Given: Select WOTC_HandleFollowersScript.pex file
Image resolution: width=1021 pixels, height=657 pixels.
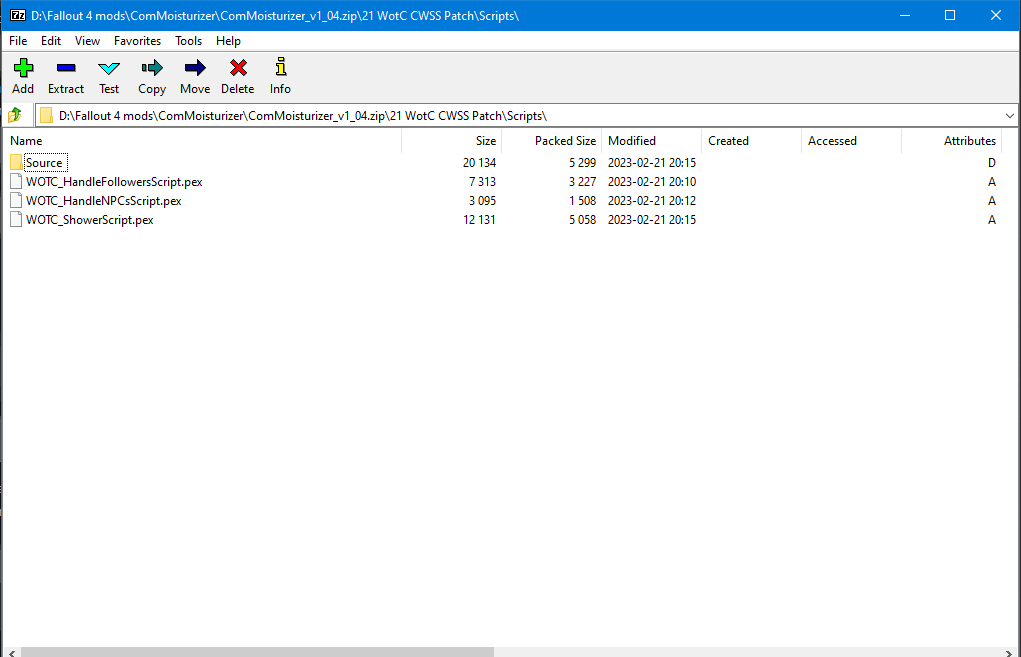Looking at the screenshot, I should click(114, 182).
